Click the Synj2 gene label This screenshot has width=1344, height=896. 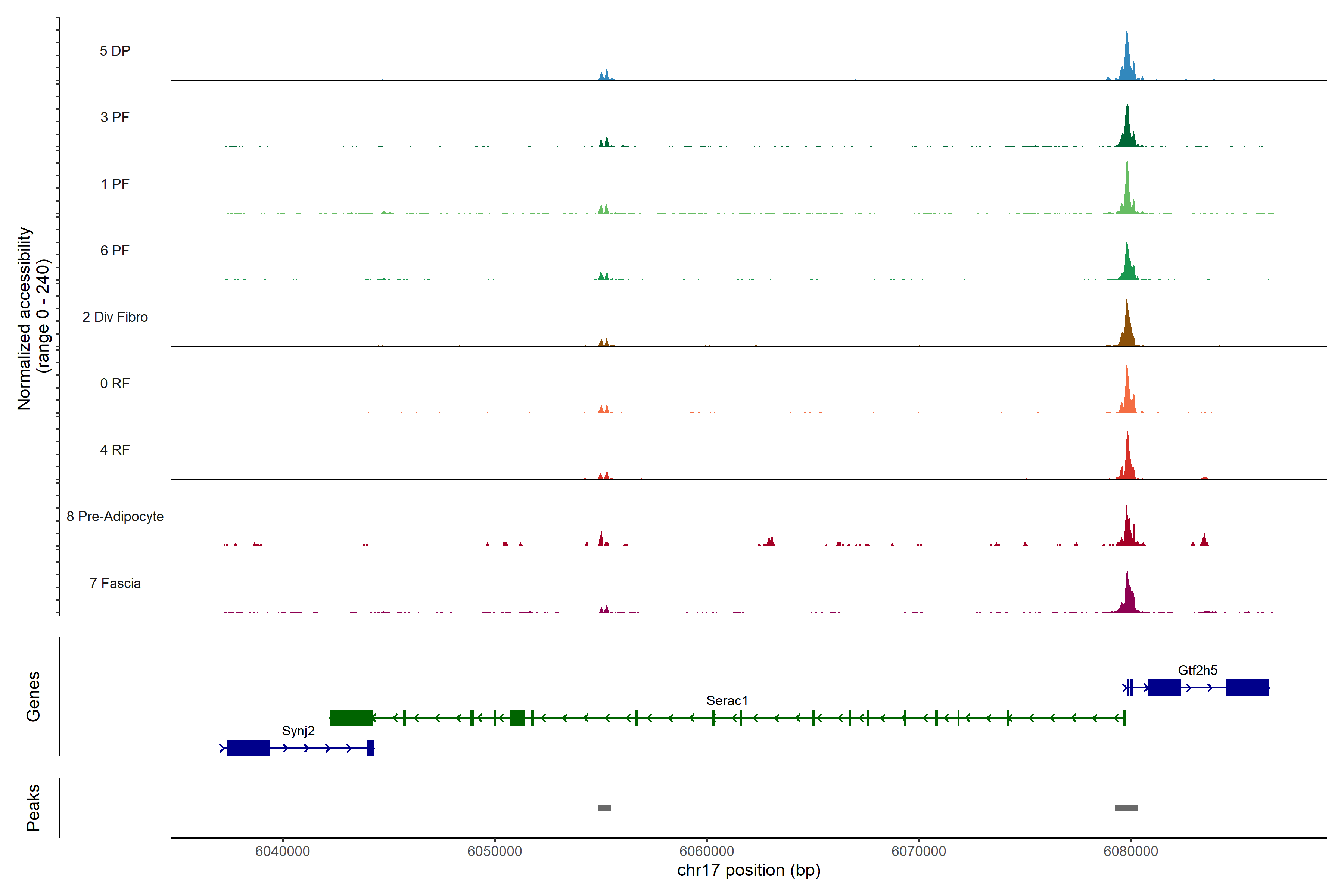click(x=298, y=731)
